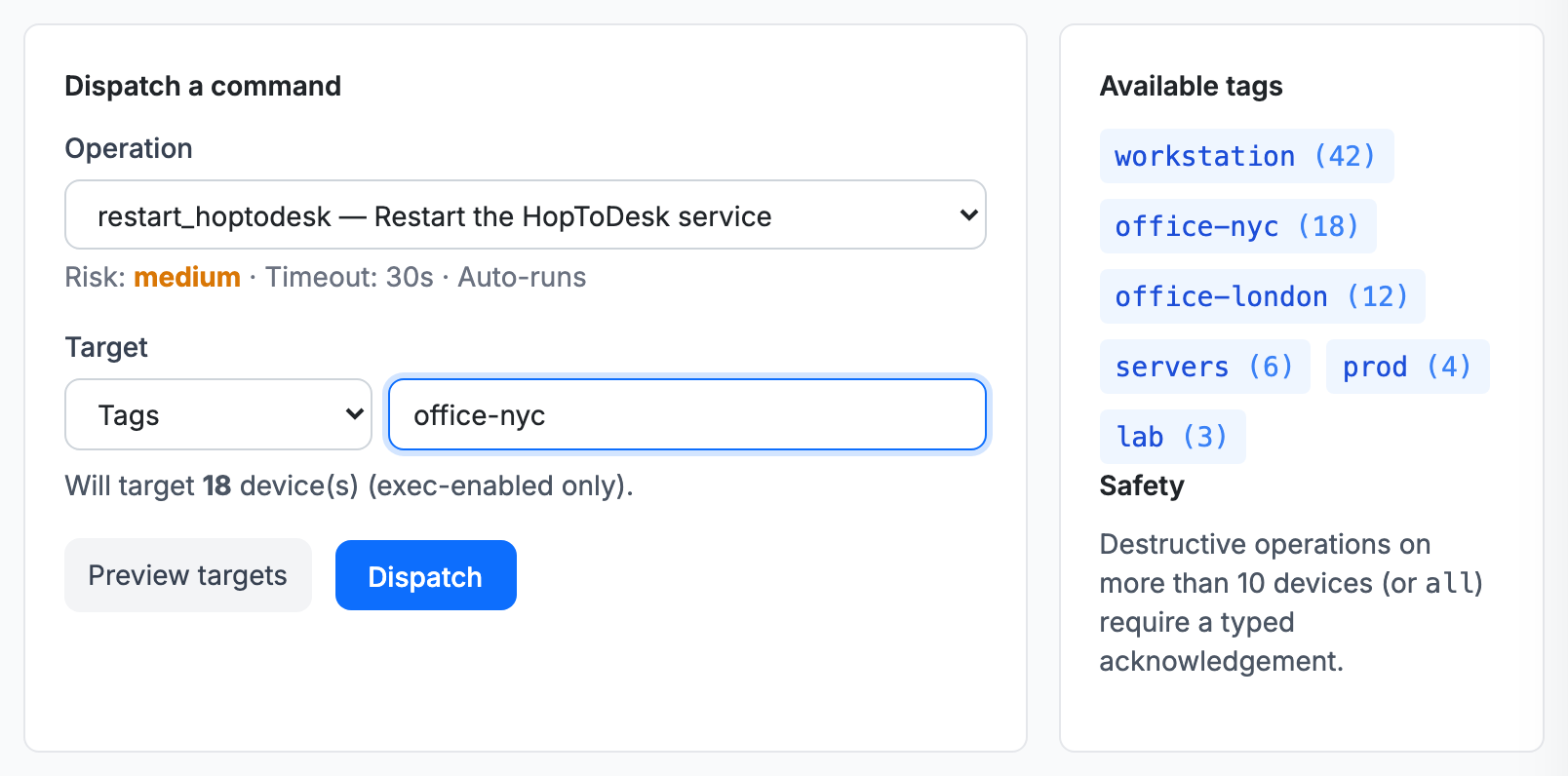Click the 'Available tags' heading

pyautogui.click(x=1191, y=86)
